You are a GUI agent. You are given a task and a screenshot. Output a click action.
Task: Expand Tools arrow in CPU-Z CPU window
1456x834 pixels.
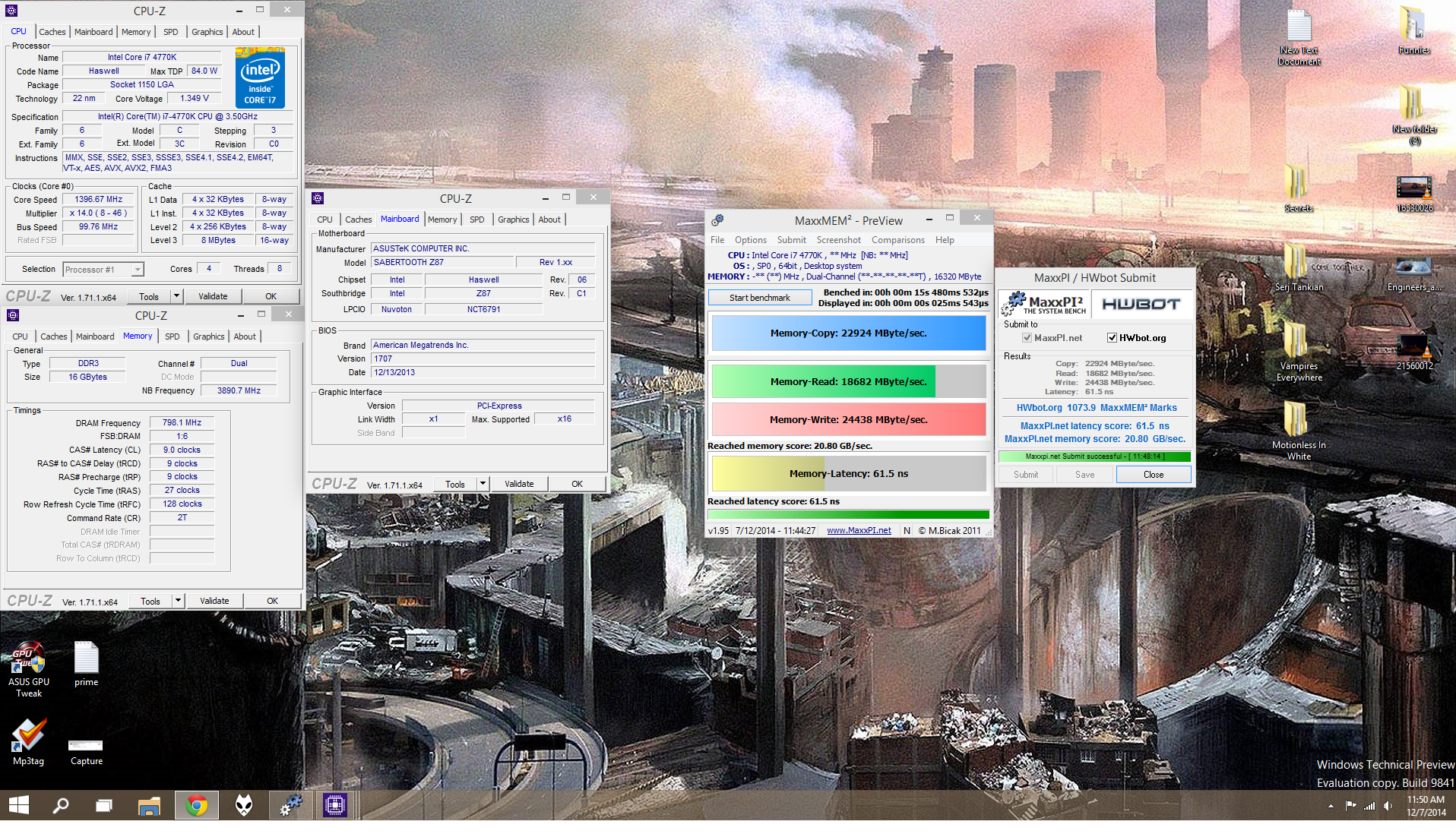coord(176,296)
